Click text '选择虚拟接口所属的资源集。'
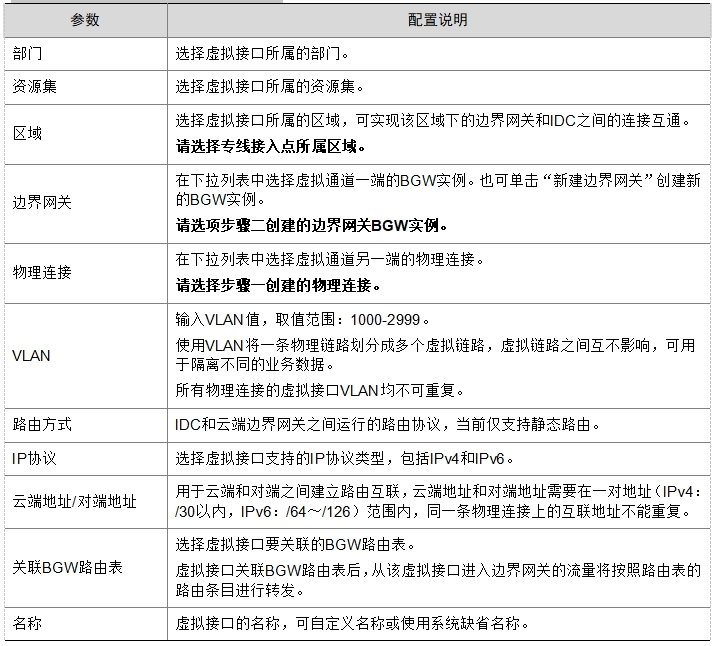The width and height of the screenshot is (715, 646). point(270,87)
